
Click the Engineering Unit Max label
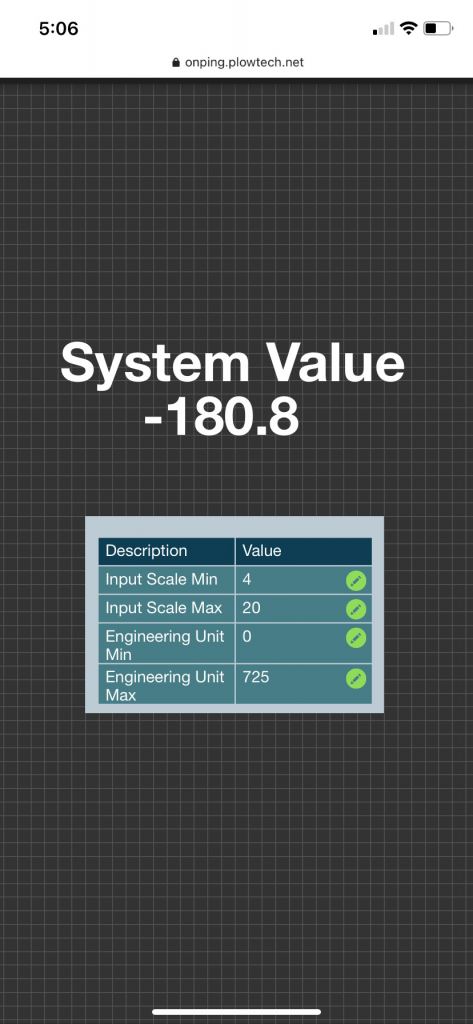165,685
